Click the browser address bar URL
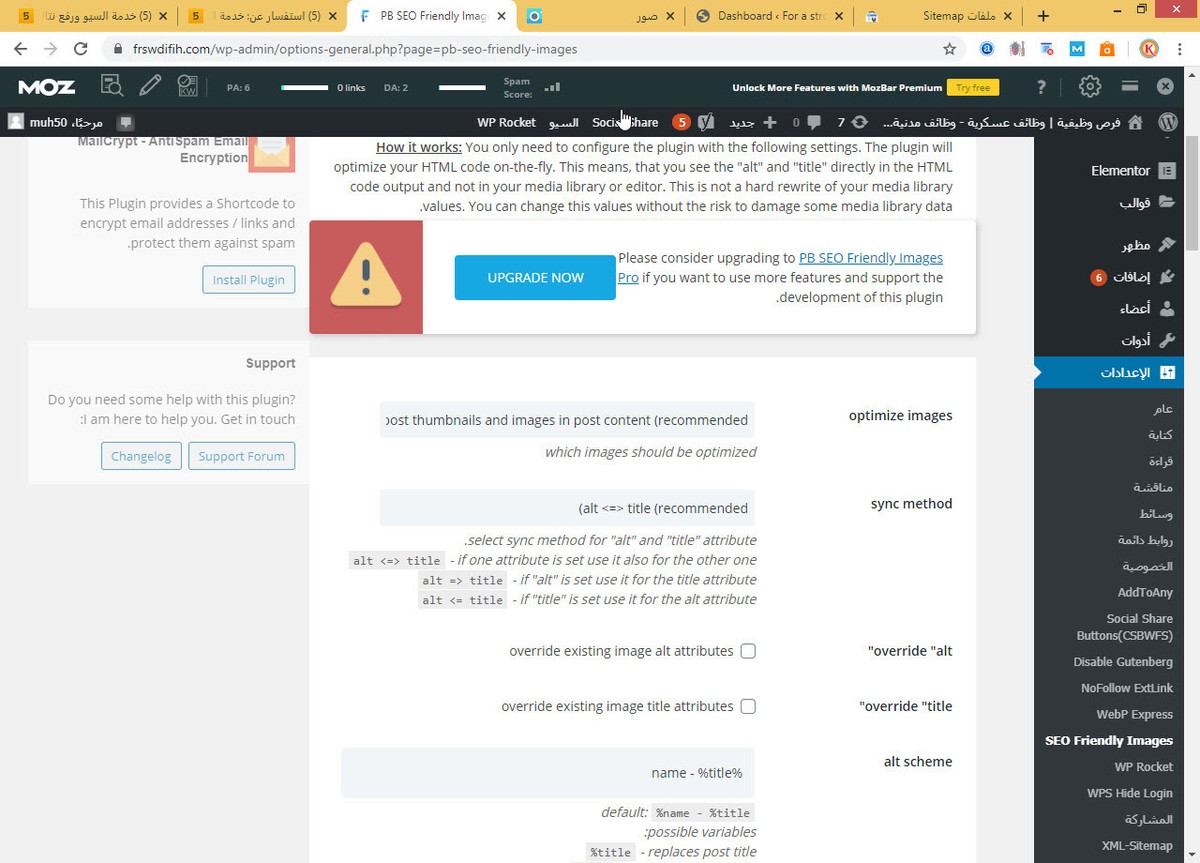 pyautogui.click(x=355, y=48)
